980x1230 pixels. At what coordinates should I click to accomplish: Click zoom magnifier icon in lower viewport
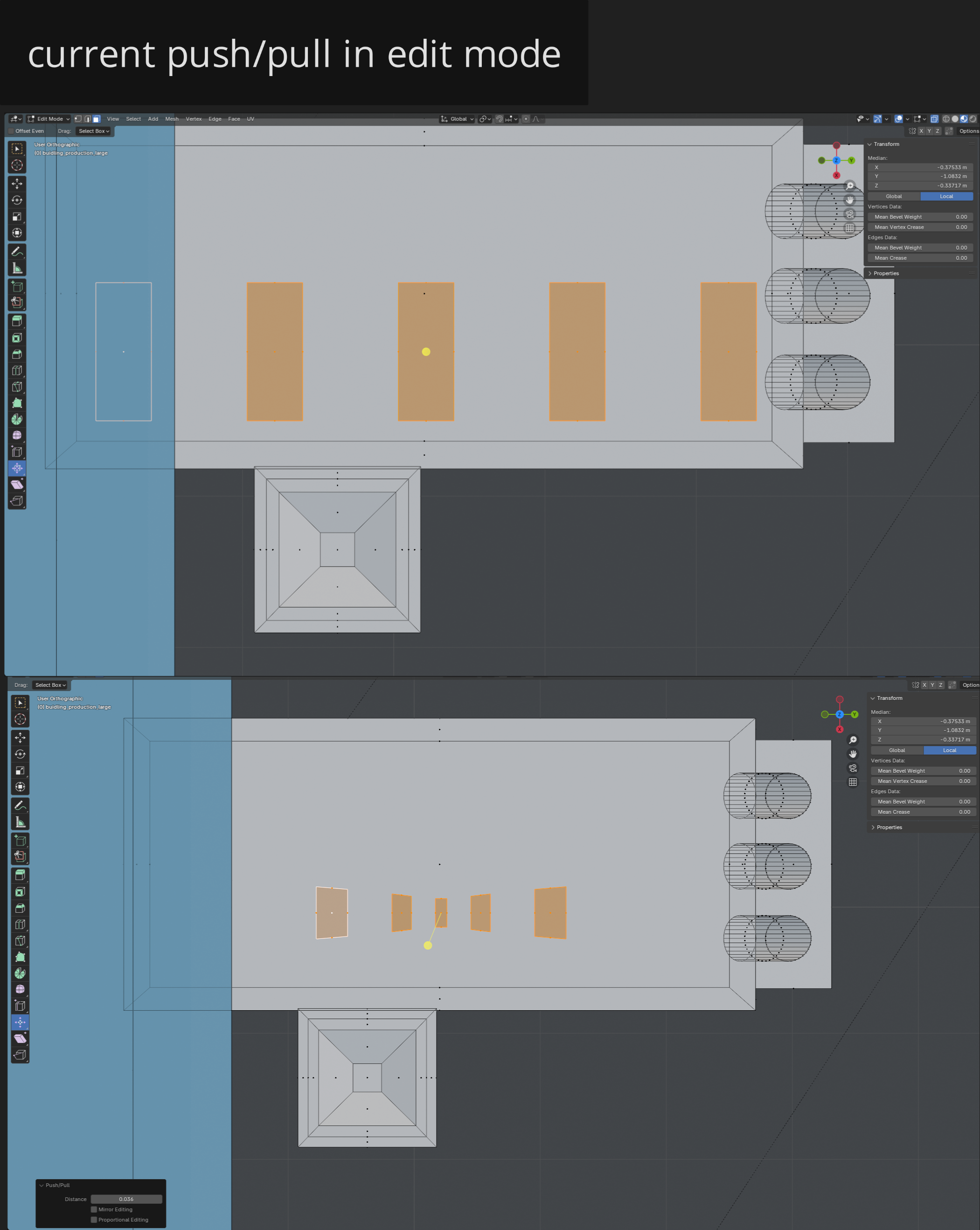point(853,740)
